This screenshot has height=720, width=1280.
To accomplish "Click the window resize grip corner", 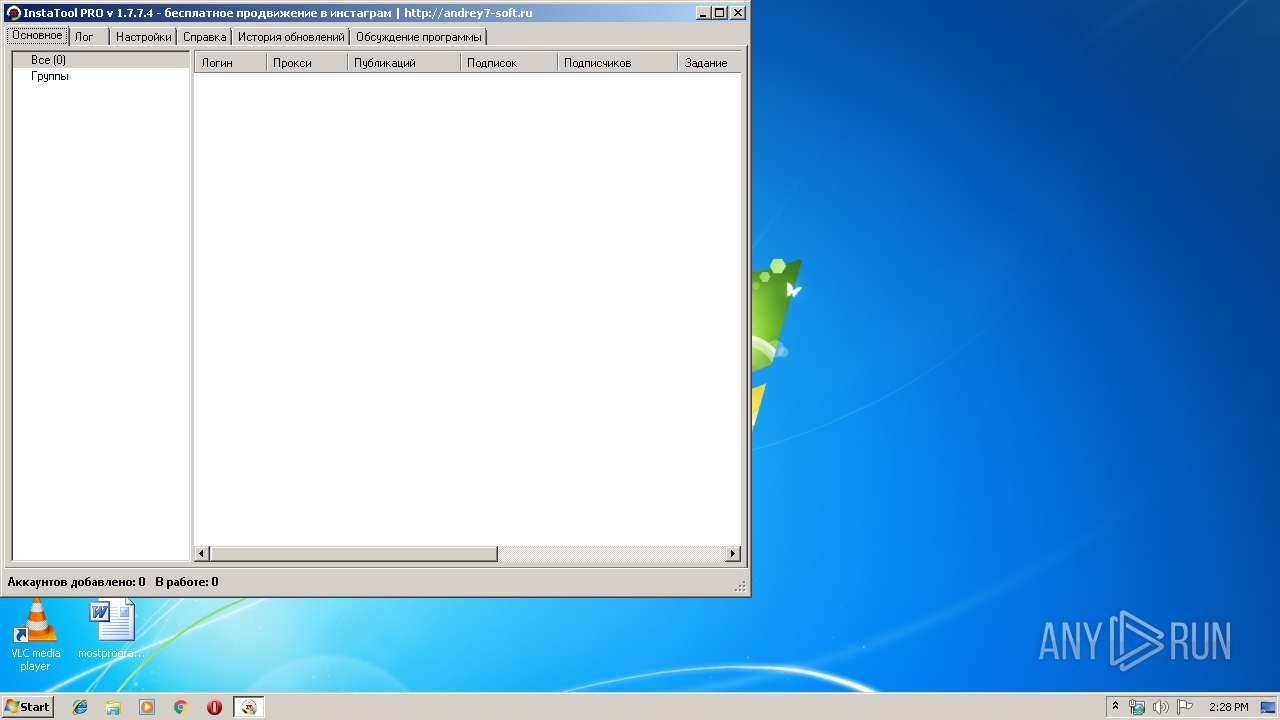I will [740, 586].
